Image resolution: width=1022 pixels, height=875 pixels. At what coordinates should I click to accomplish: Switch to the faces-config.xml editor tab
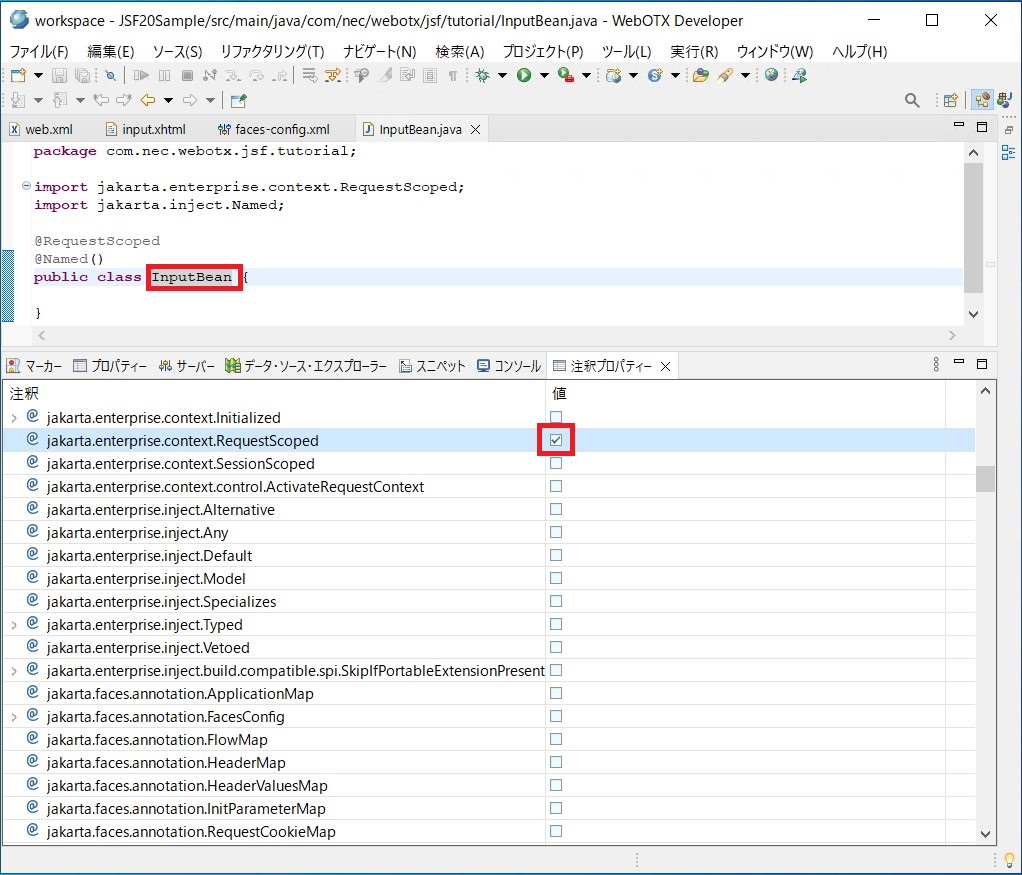click(281, 130)
